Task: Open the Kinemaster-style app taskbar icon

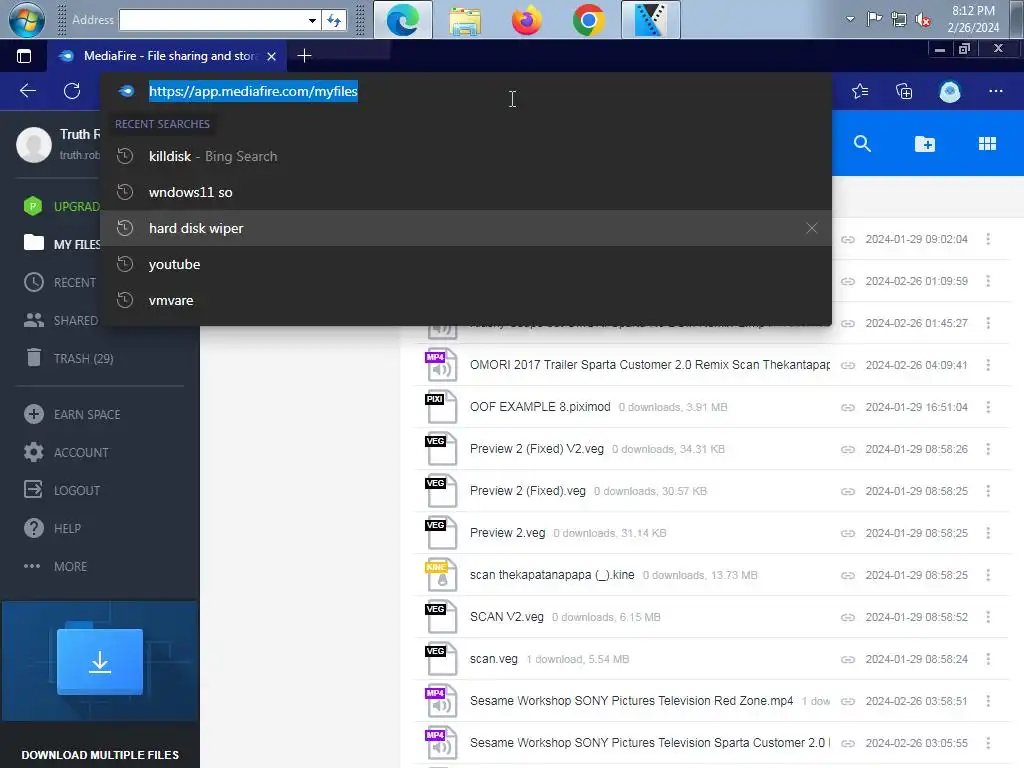Action: pos(650,20)
